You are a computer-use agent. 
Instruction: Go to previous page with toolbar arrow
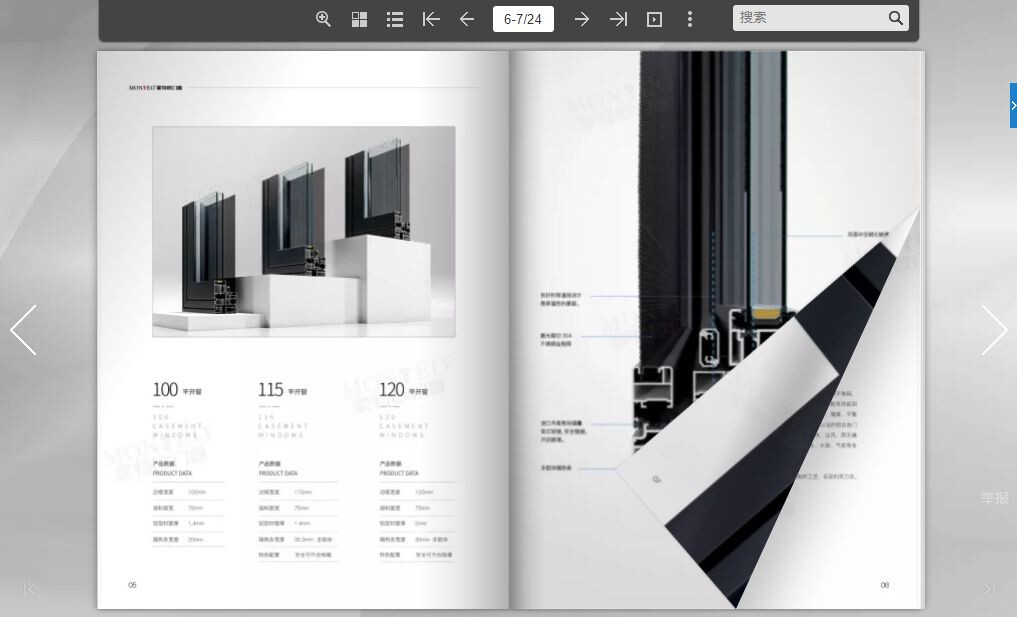point(467,19)
